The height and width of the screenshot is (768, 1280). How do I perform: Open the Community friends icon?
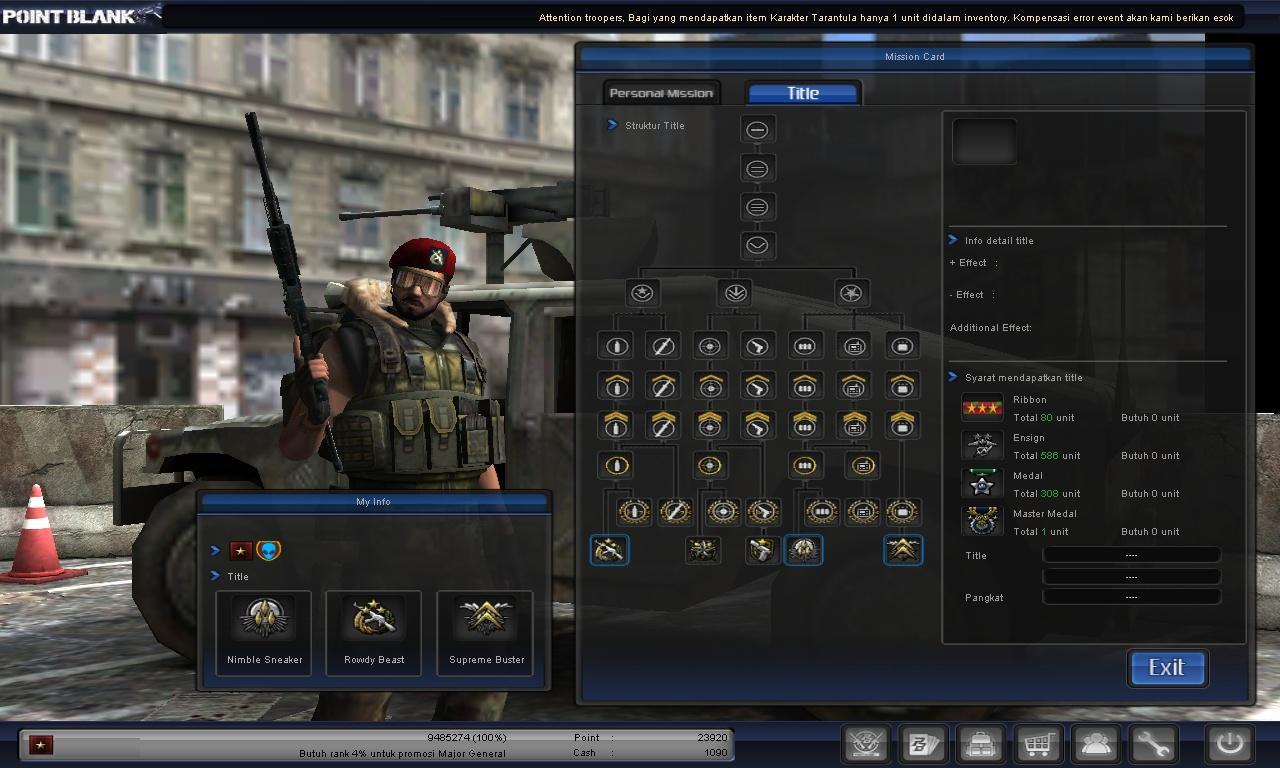click(1096, 744)
